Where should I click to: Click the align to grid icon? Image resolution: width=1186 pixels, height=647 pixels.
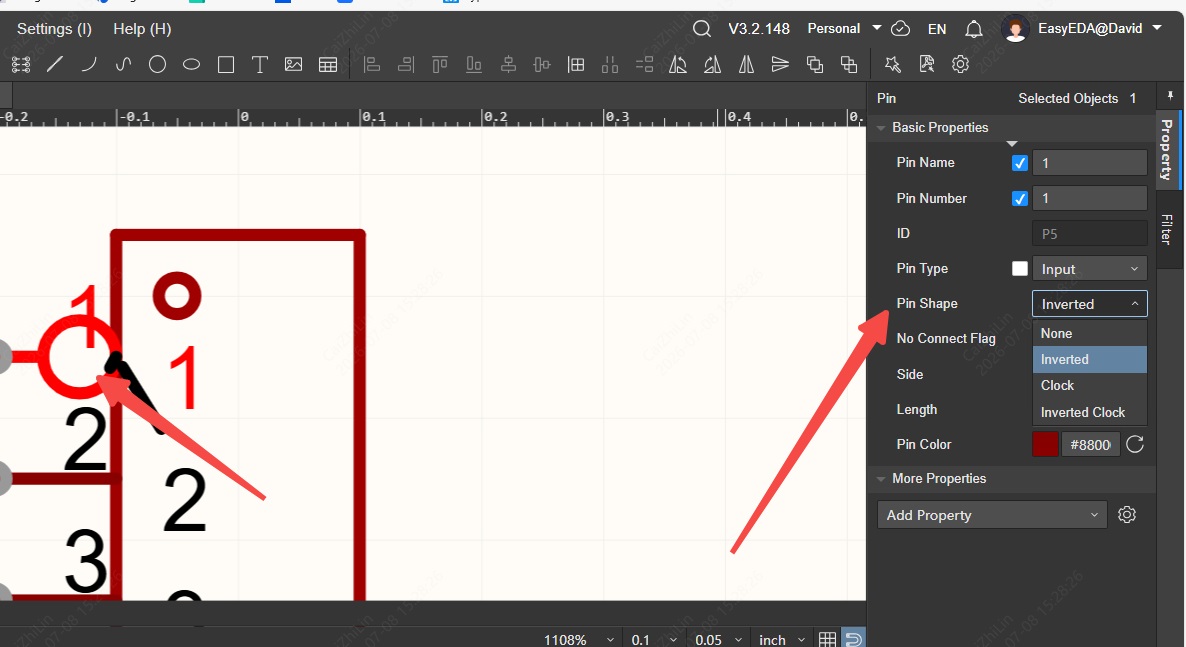tap(576, 65)
